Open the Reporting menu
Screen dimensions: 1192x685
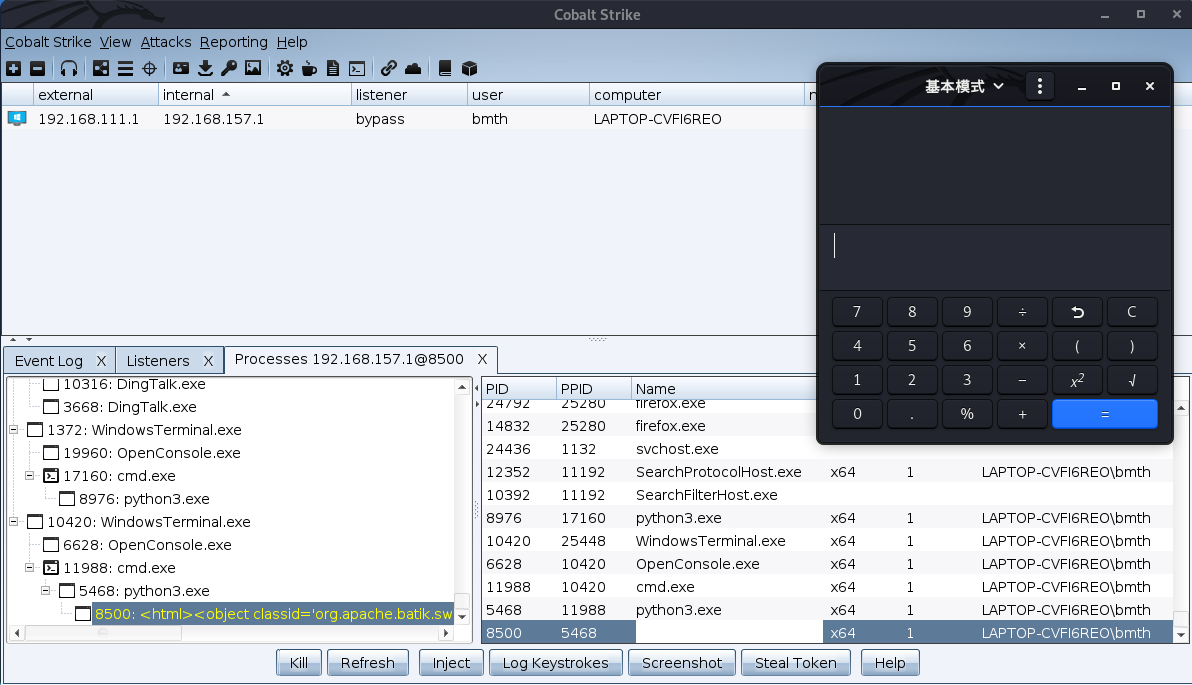click(233, 42)
